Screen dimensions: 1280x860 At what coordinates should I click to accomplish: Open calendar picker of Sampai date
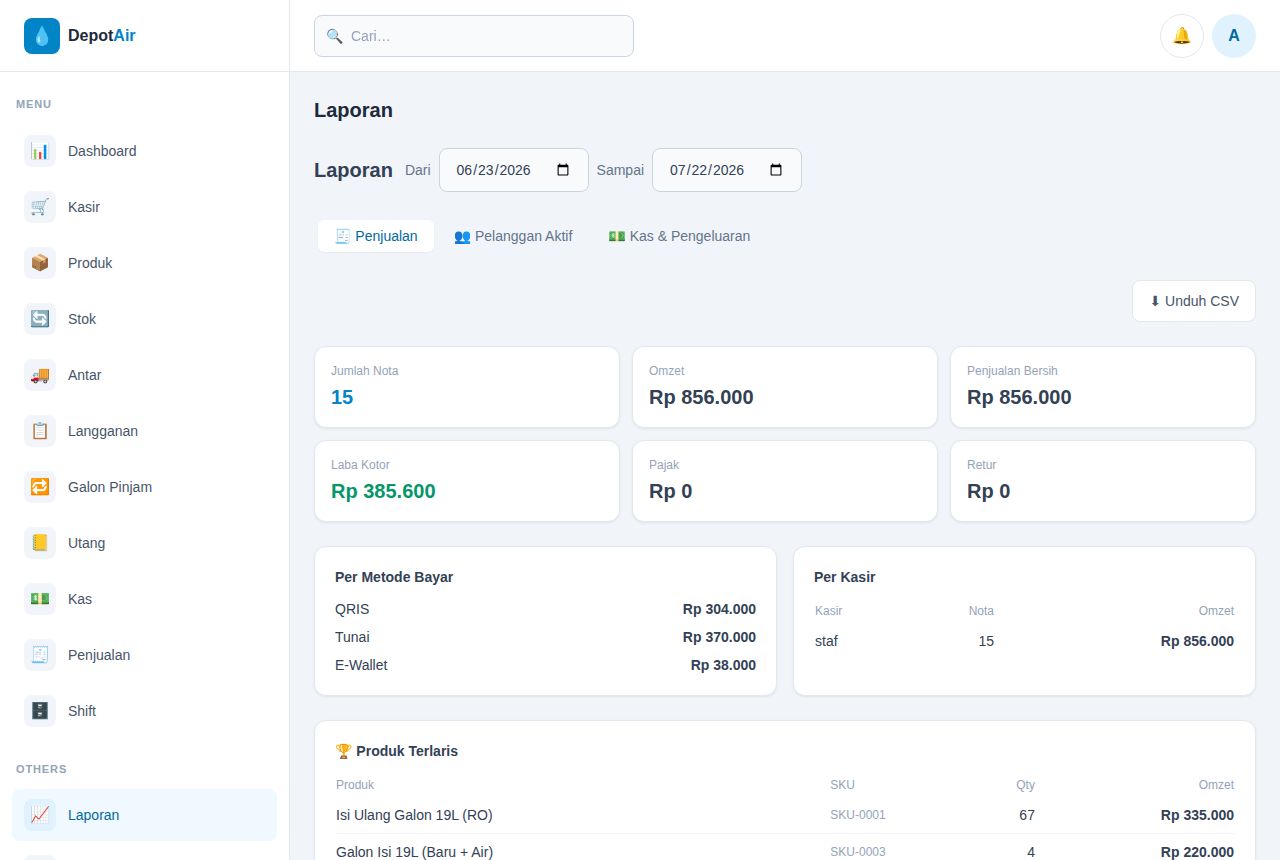coord(776,170)
